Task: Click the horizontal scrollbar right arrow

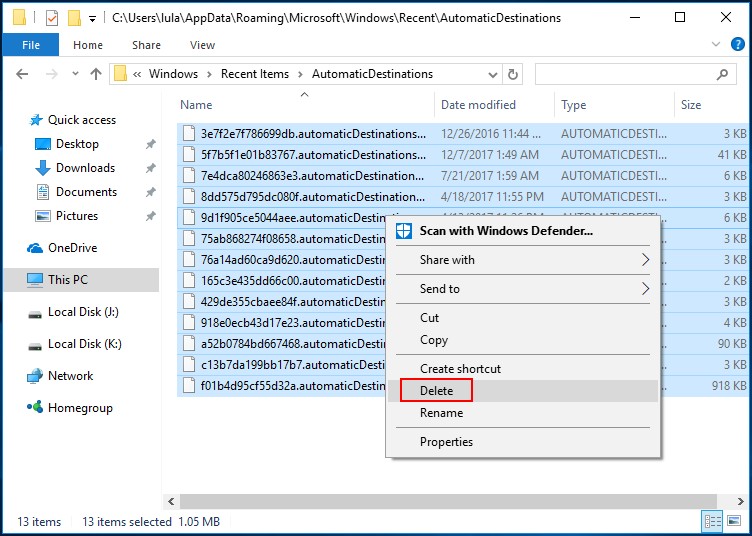Action: tap(740, 501)
